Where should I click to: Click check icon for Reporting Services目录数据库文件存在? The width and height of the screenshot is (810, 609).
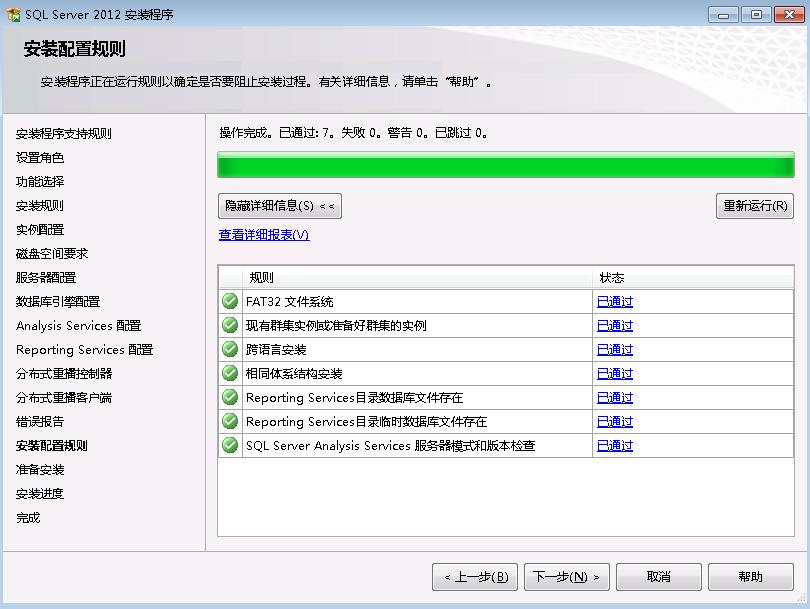[230, 397]
